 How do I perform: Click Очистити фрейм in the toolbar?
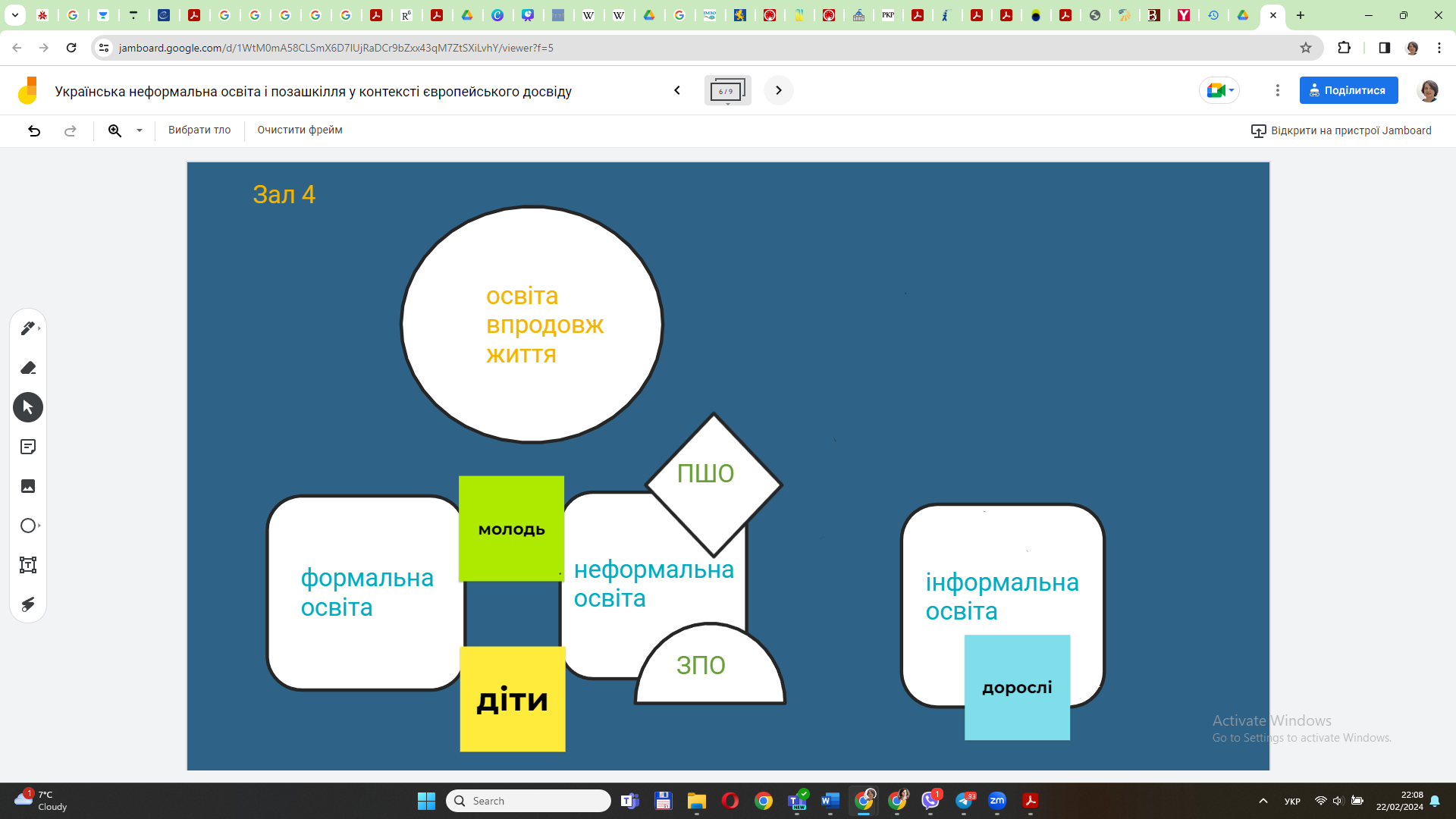(300, 130)
